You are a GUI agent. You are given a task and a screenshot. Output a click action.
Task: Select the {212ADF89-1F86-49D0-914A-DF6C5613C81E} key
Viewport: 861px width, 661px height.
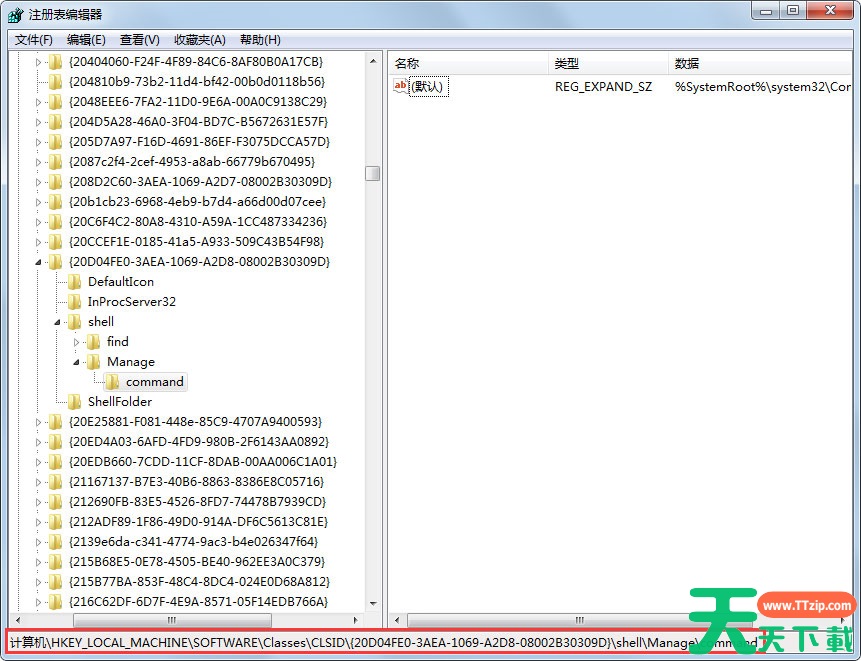tap(198, 522)
